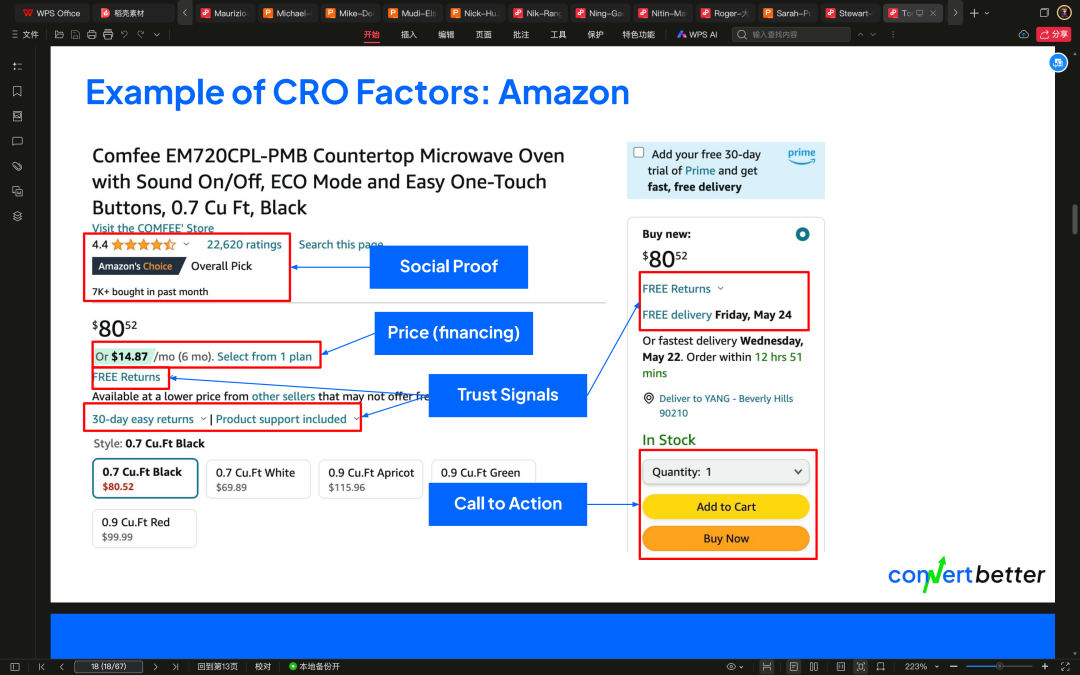The width and height of the screenshot is (1080, 675).
Task: Switch to the 页面 ribbon tab
Action: coord(484,34)
